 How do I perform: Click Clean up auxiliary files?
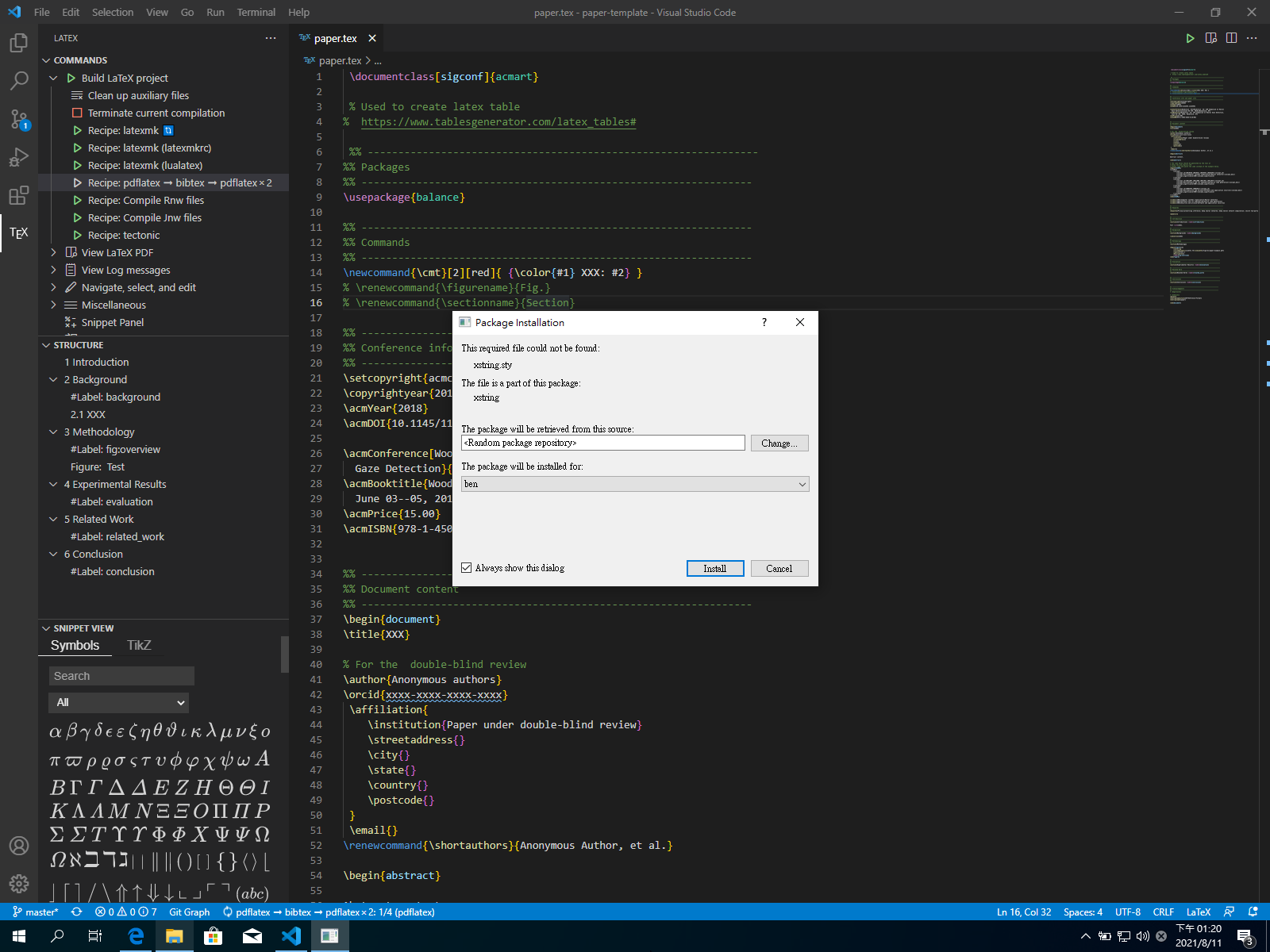tap(138, 95)
